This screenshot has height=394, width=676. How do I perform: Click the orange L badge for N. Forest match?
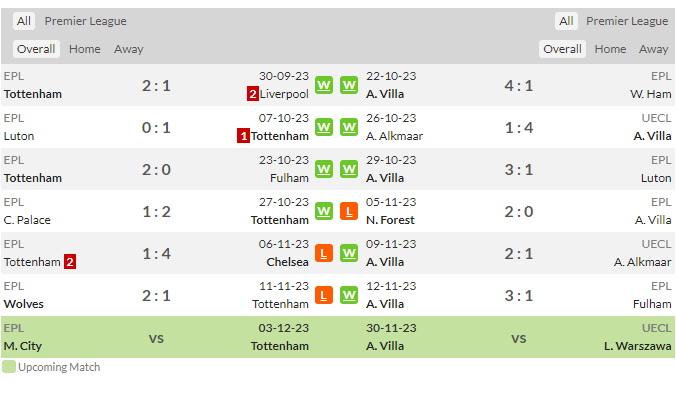[349, 211]
